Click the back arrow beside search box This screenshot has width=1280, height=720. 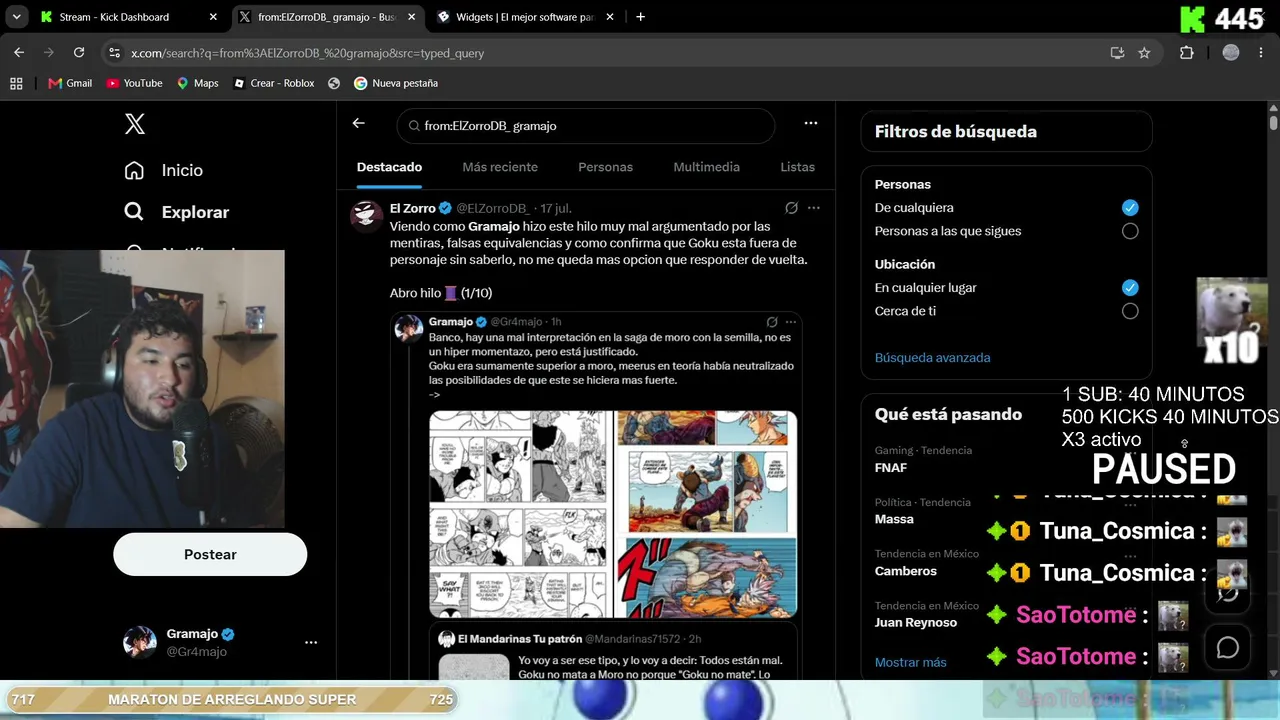[358, 123]
